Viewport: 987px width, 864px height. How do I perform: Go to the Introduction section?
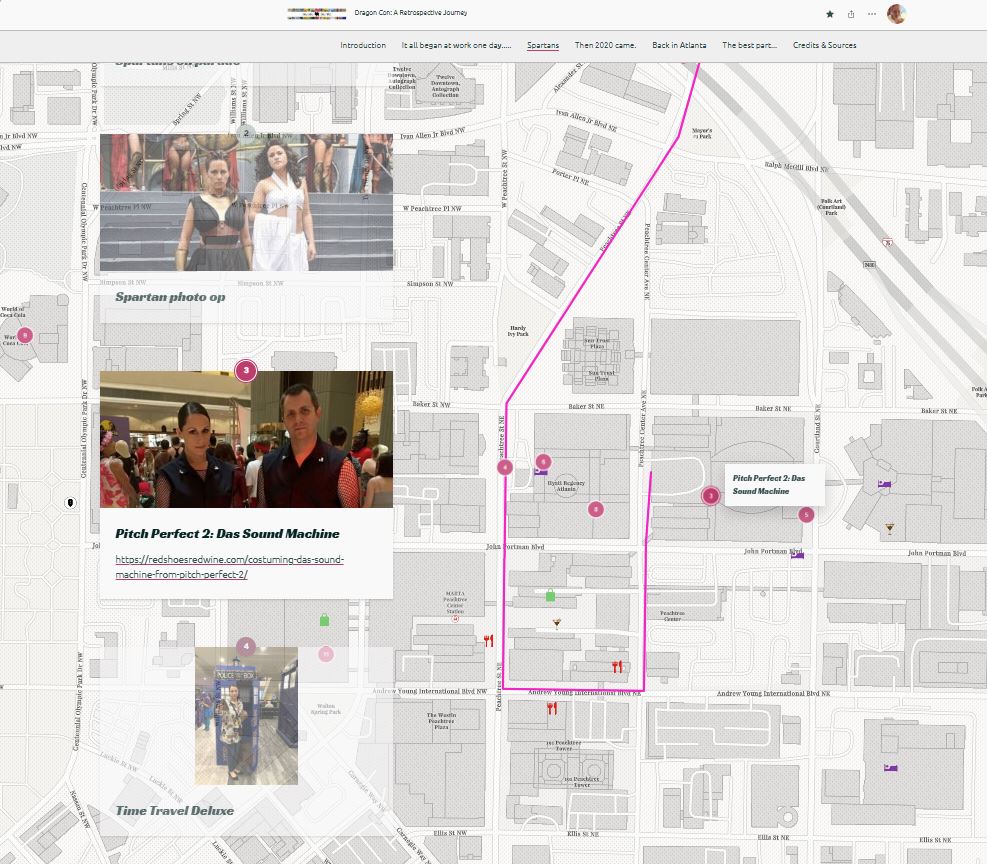coord(363,45)
